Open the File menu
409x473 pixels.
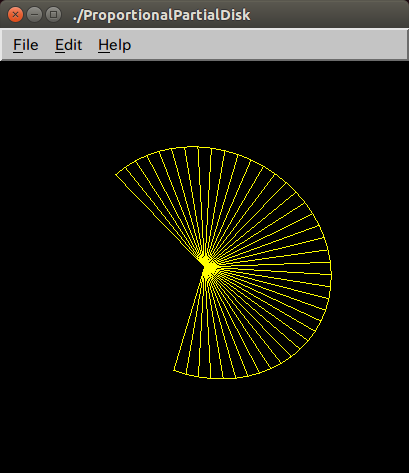[26, 45]
